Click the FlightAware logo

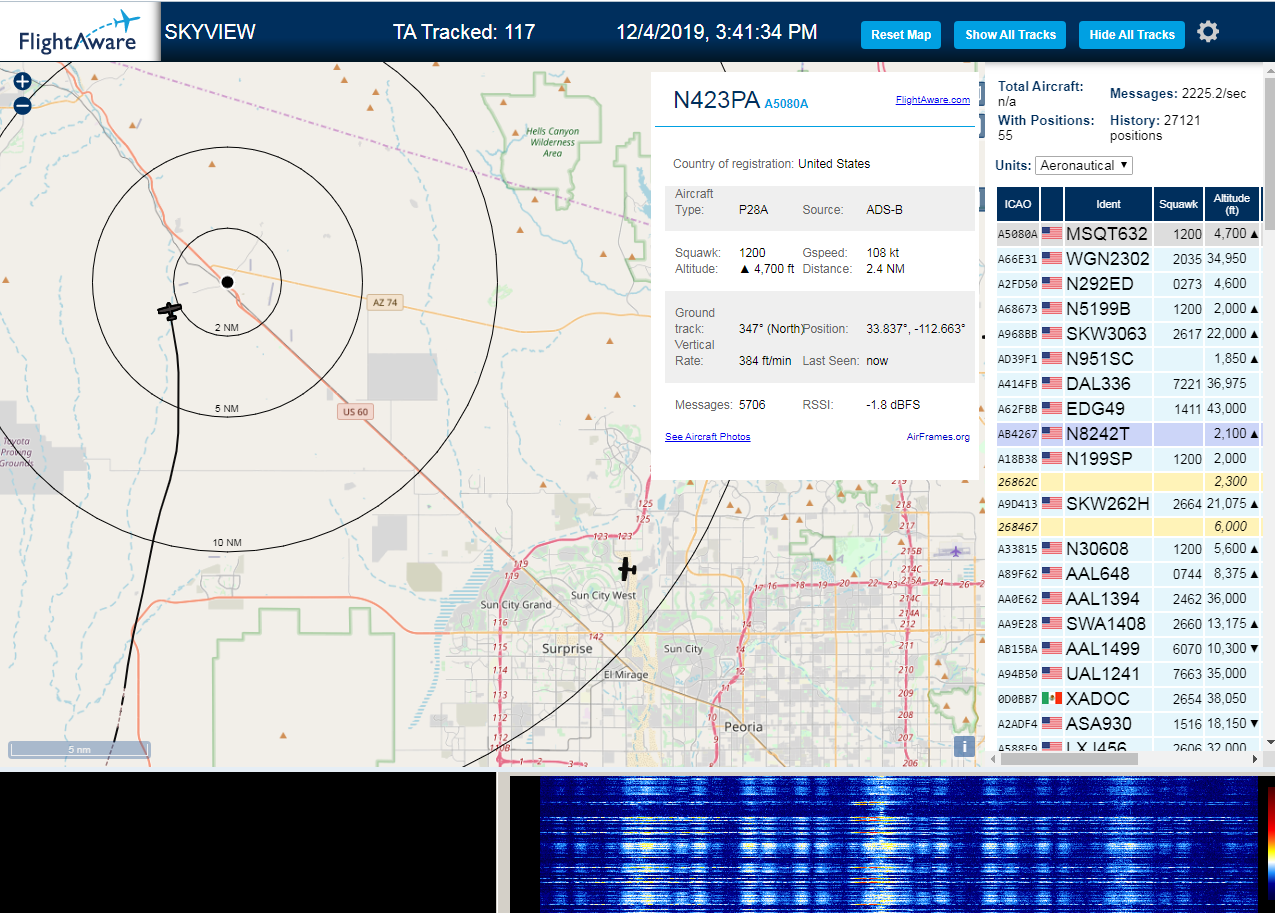[x=80, y=31]
